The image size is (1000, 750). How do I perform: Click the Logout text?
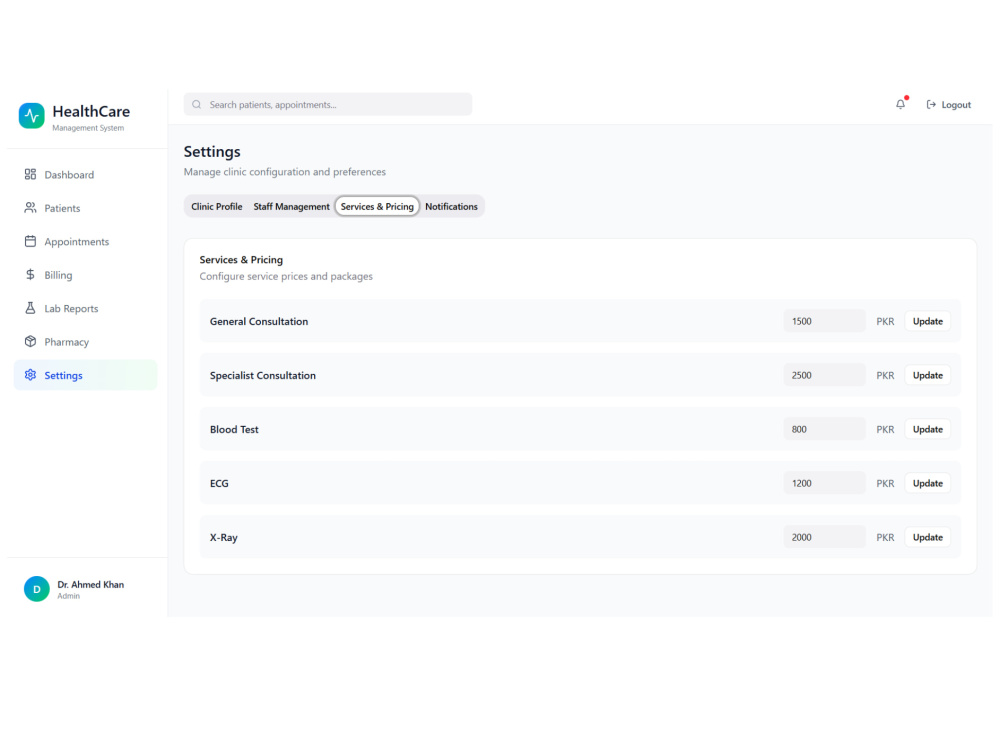pos(956,105)
